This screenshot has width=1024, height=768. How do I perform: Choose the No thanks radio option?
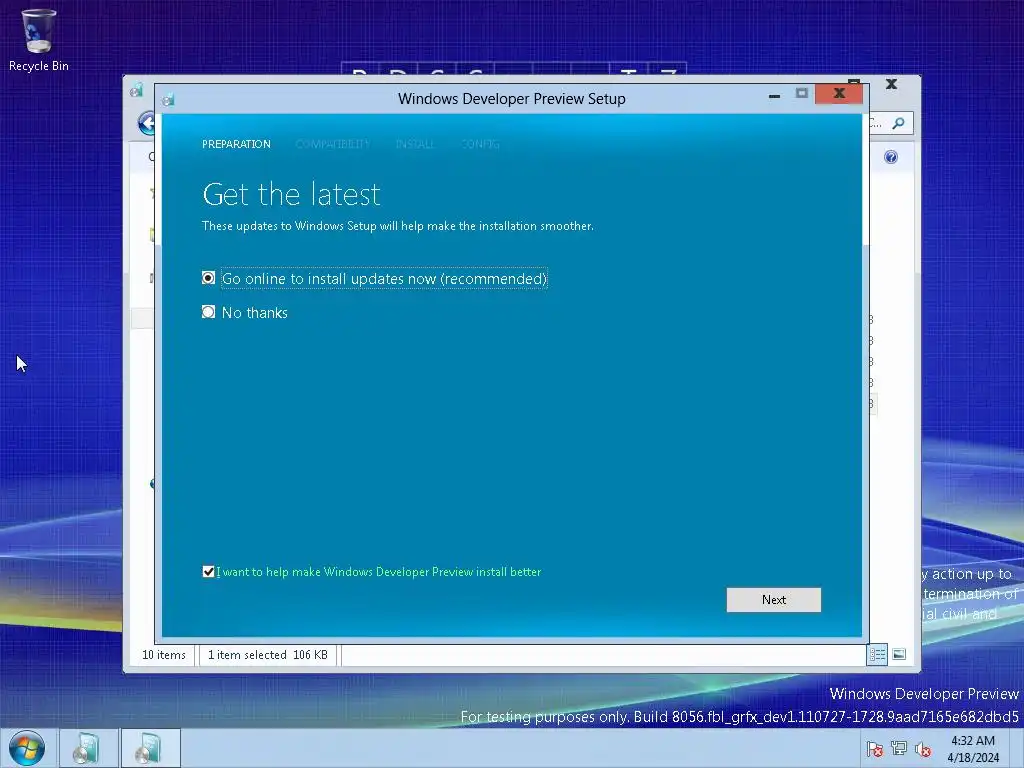(208, 312)
